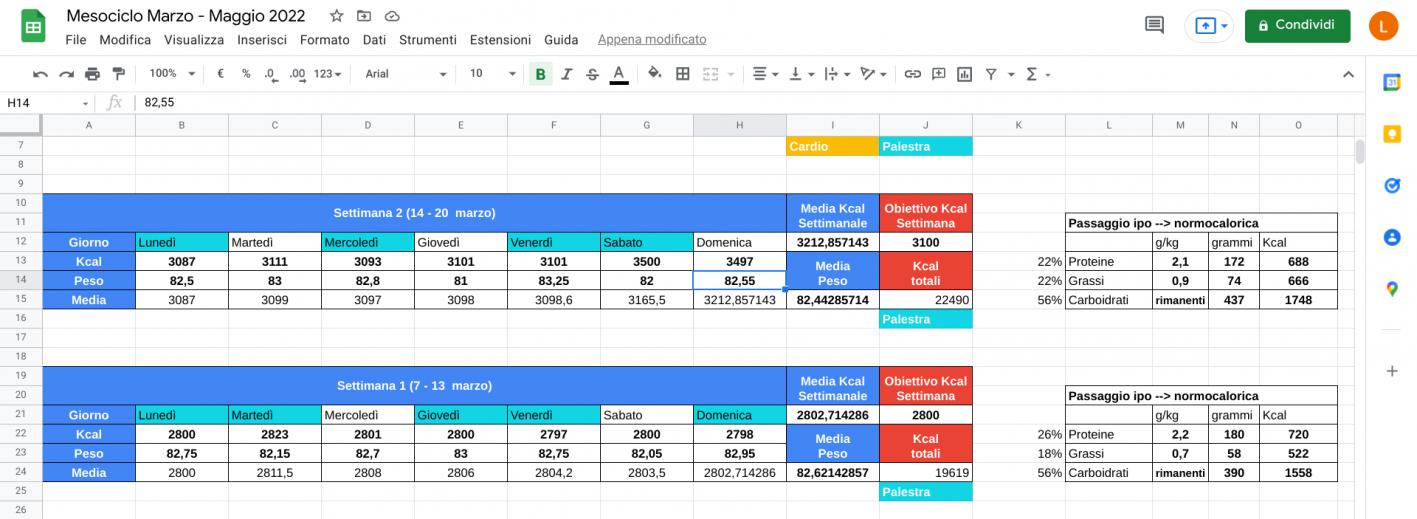The height and width of the screenshot is (519, 1417).
Task: Toggle strikethrough formatting
Action: (592, 74)
